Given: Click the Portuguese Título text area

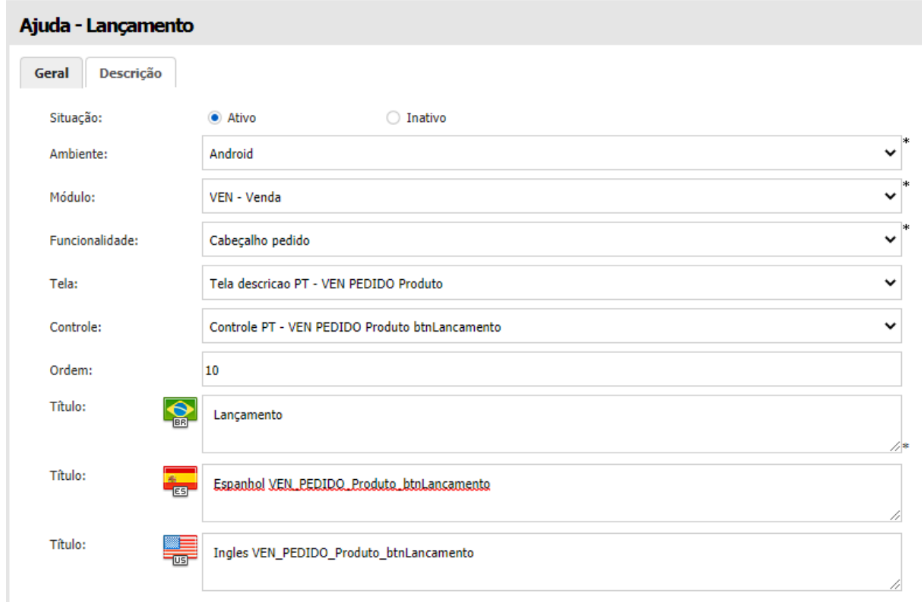Looking at the screenshot, I should point(551,424).
